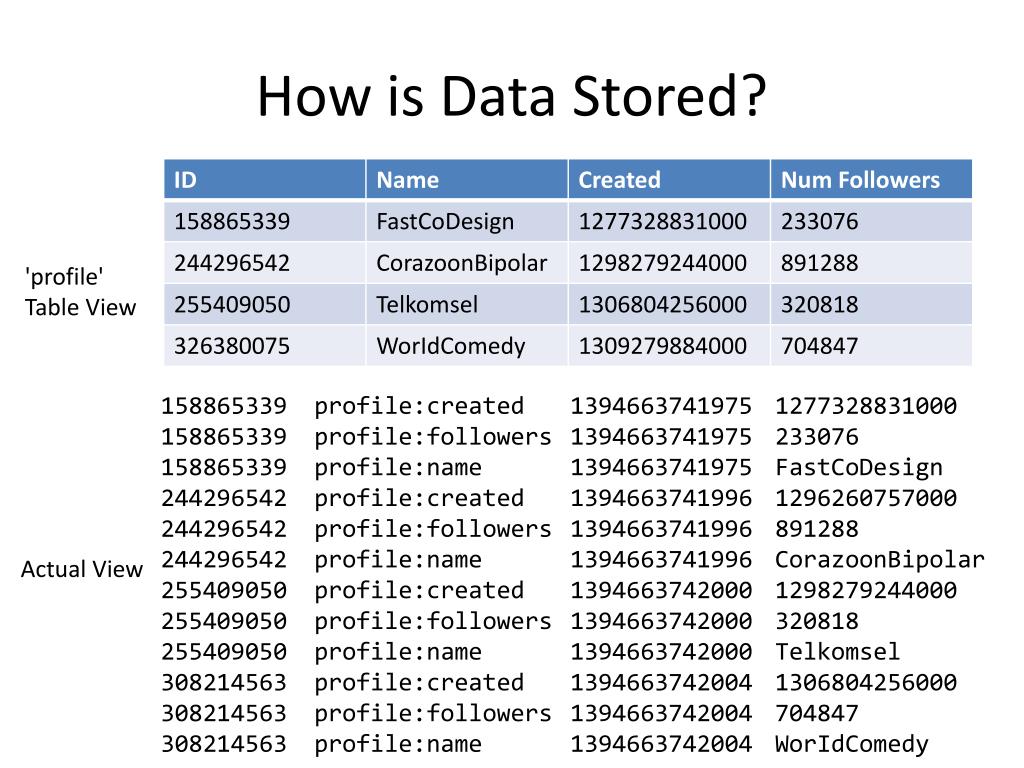Click table cell with ID 244296542
Screen dimensions: 1024x768
coord(264,263)
